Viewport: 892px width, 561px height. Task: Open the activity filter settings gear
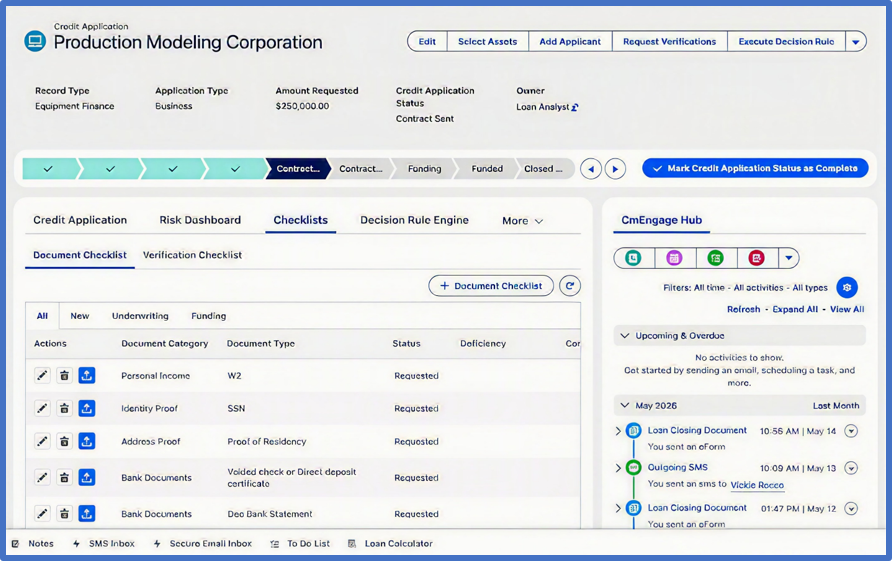click(846, 288)
